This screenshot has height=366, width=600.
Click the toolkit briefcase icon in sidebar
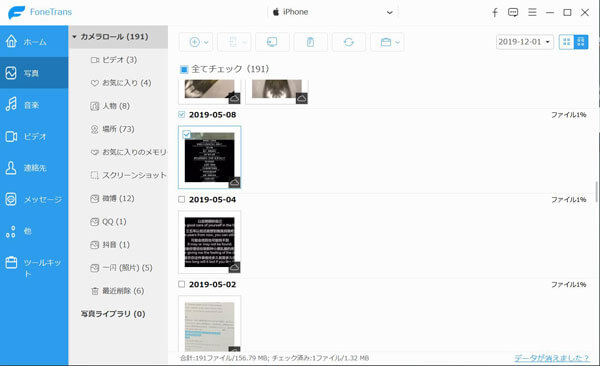click(x=11, y=263)
